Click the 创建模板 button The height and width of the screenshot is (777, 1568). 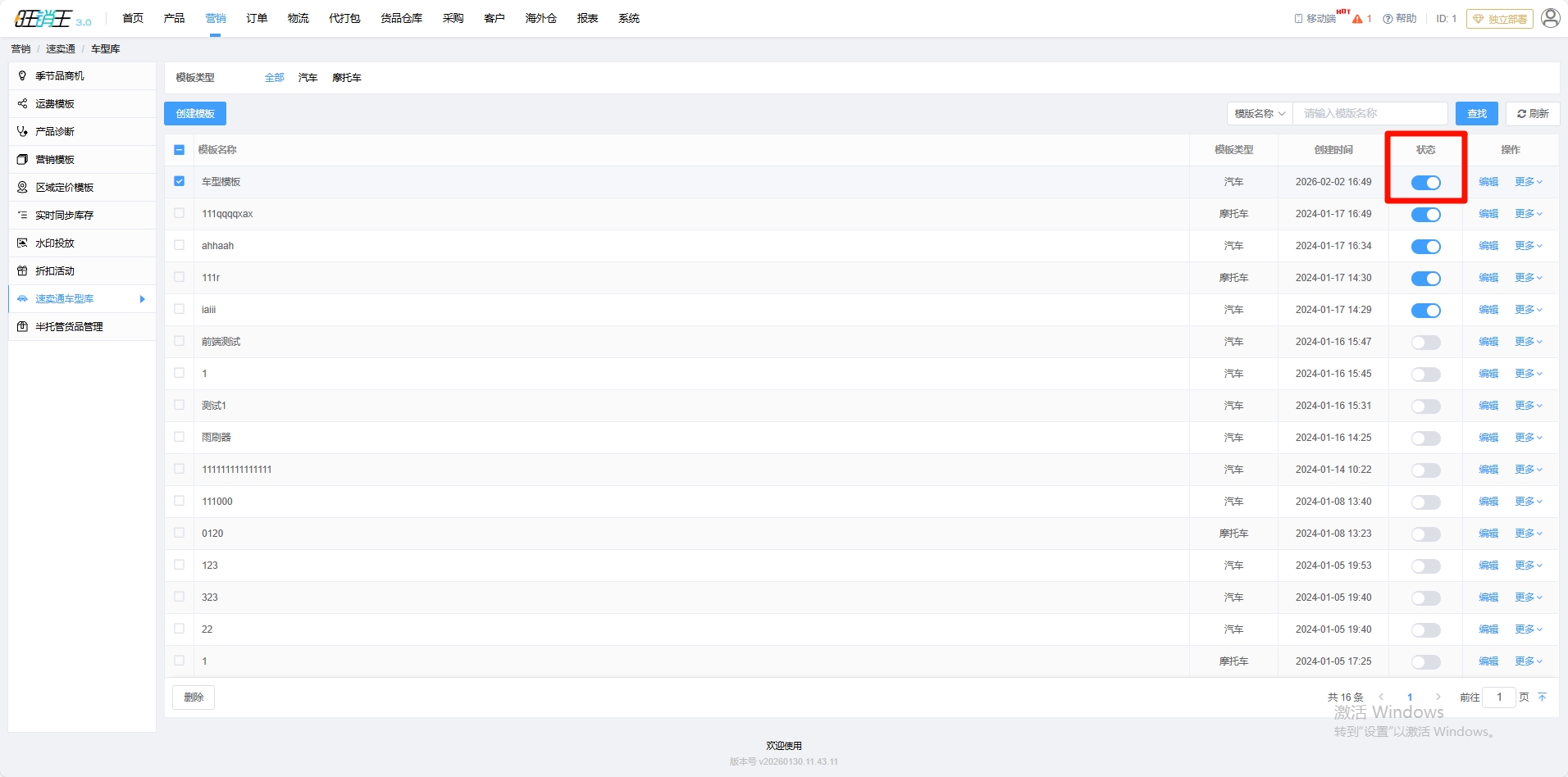coord(195,114)
